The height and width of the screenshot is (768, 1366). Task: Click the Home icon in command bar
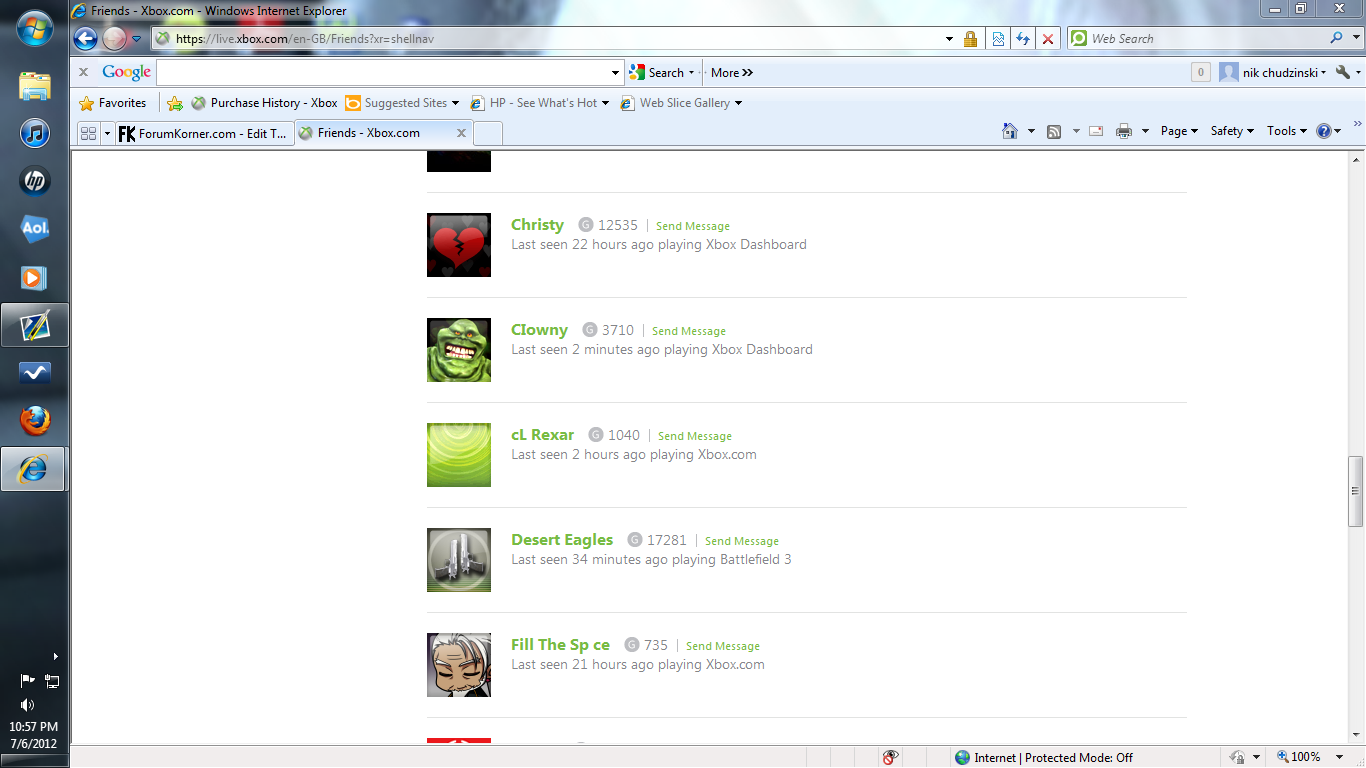(x=1010, y=131)
